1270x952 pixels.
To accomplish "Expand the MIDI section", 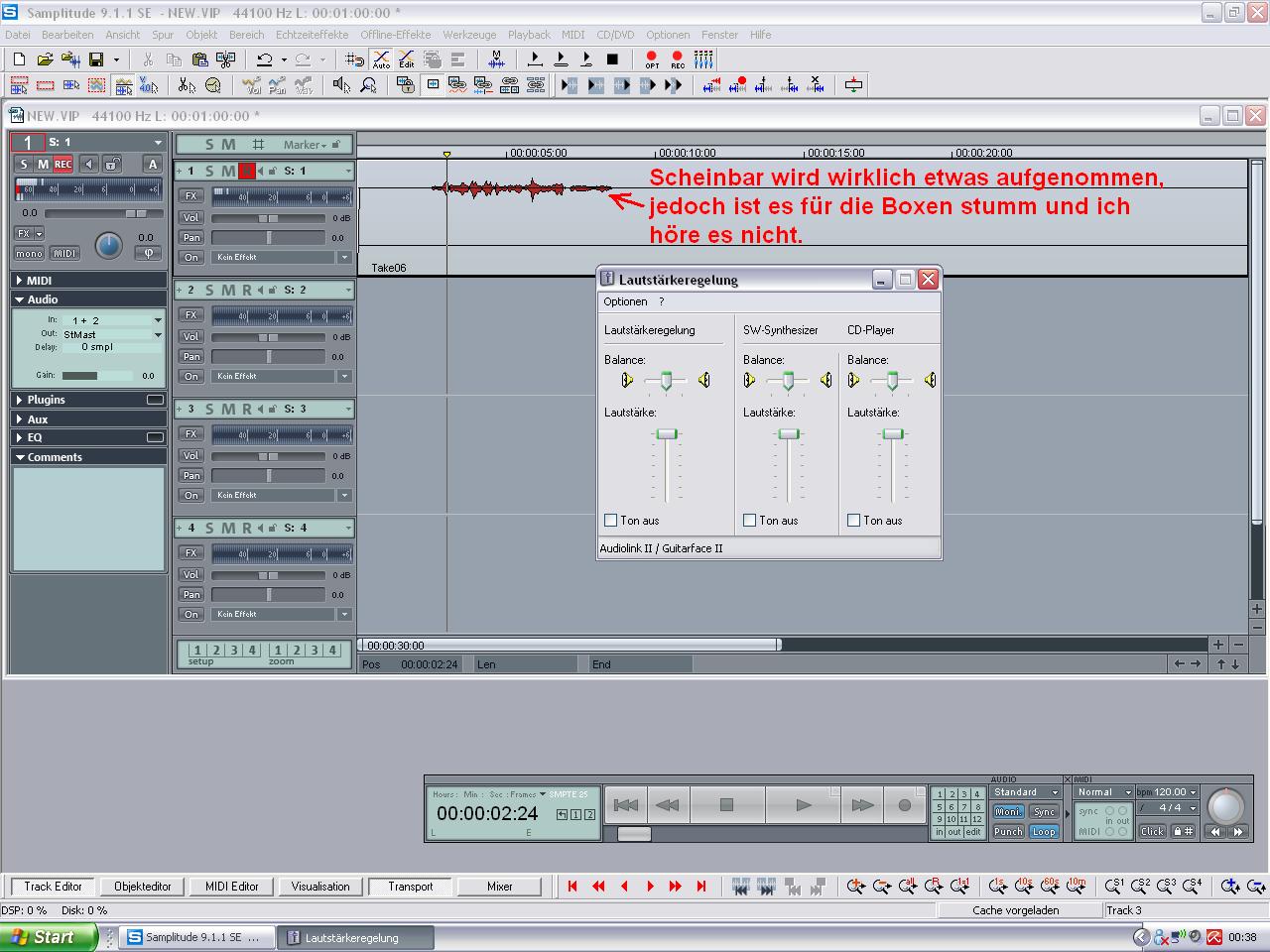I will click(88, 281).
